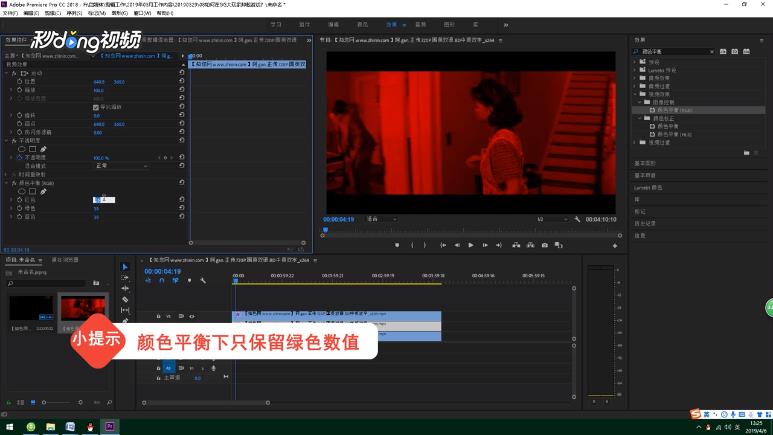Create new bin in Project panel
Viewport: 773px width, 435px height.
[96, 283]
